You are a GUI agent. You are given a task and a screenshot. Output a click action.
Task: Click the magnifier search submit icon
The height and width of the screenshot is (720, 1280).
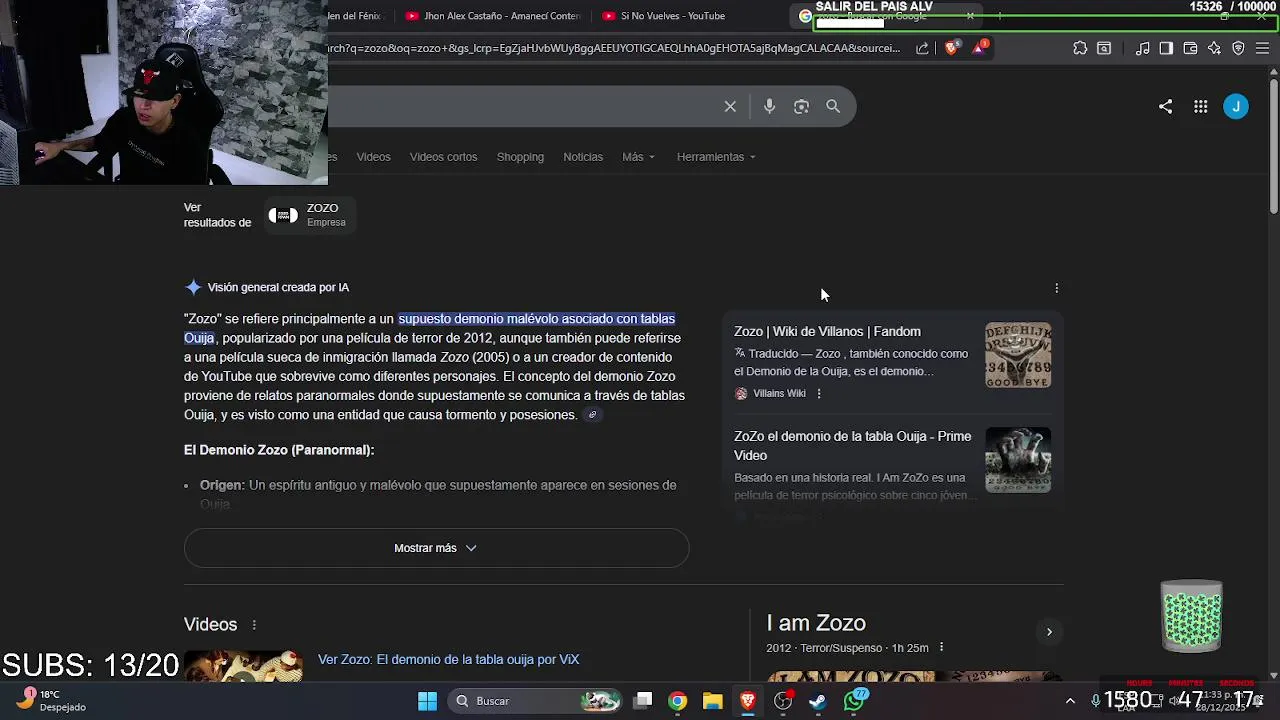click(x=833, y=106)
